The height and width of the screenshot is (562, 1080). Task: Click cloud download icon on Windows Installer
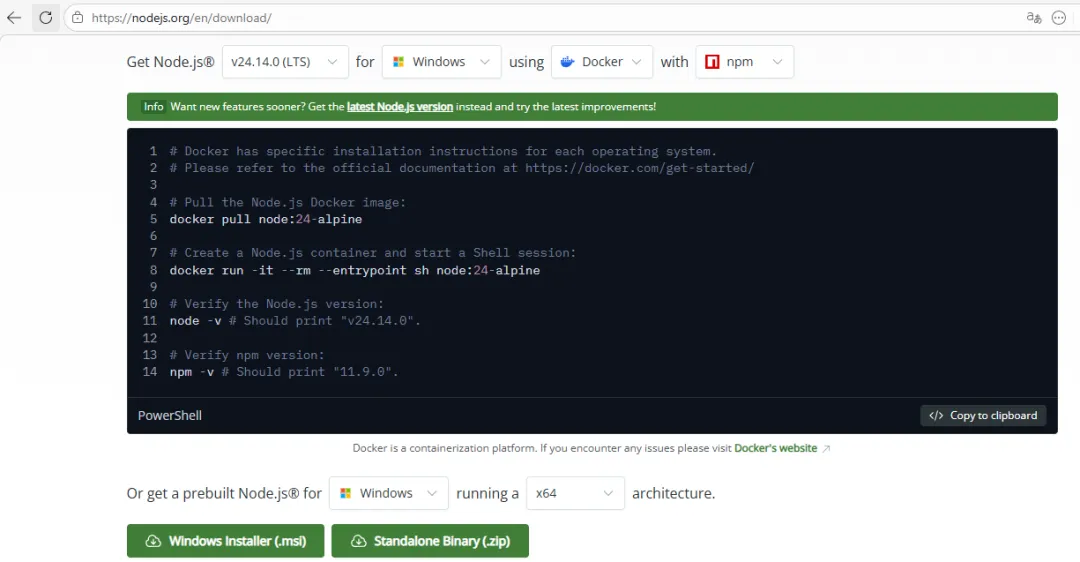point(153,541)
